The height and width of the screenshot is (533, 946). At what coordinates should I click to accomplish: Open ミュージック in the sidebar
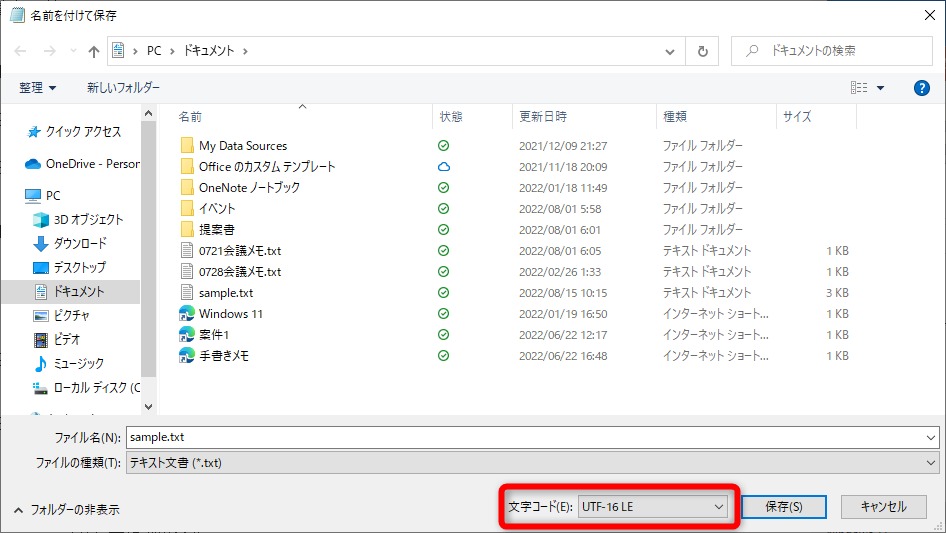coord(69,363)
